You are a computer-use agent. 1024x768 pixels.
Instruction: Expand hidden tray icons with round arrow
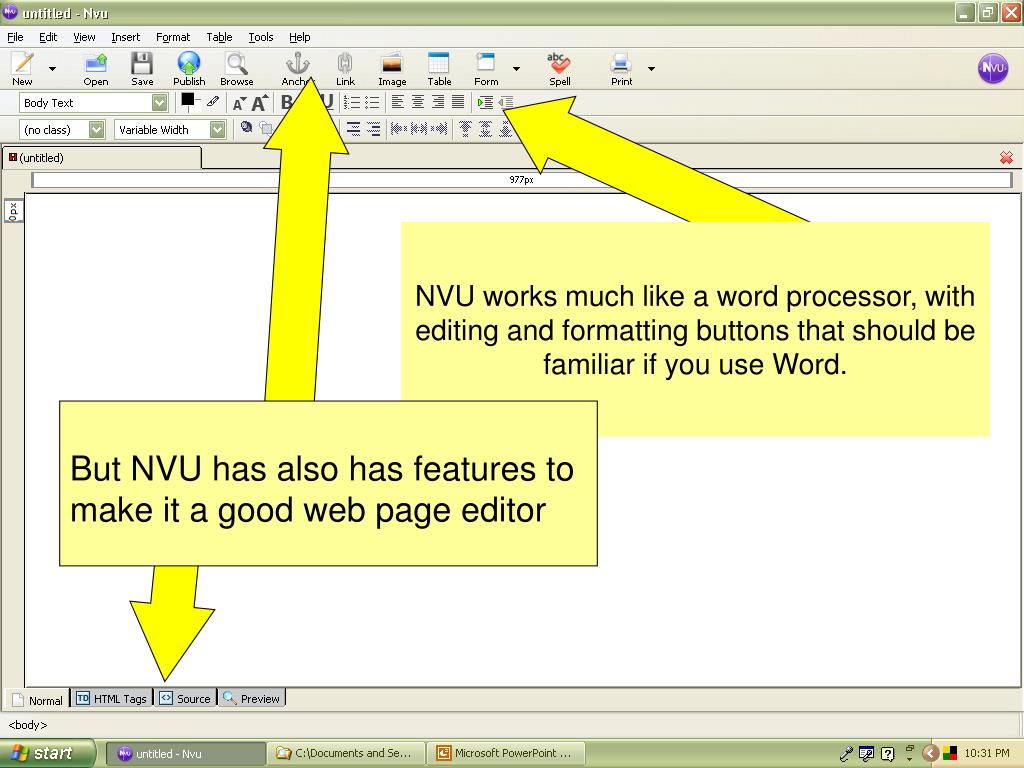(x=930, y=753)
